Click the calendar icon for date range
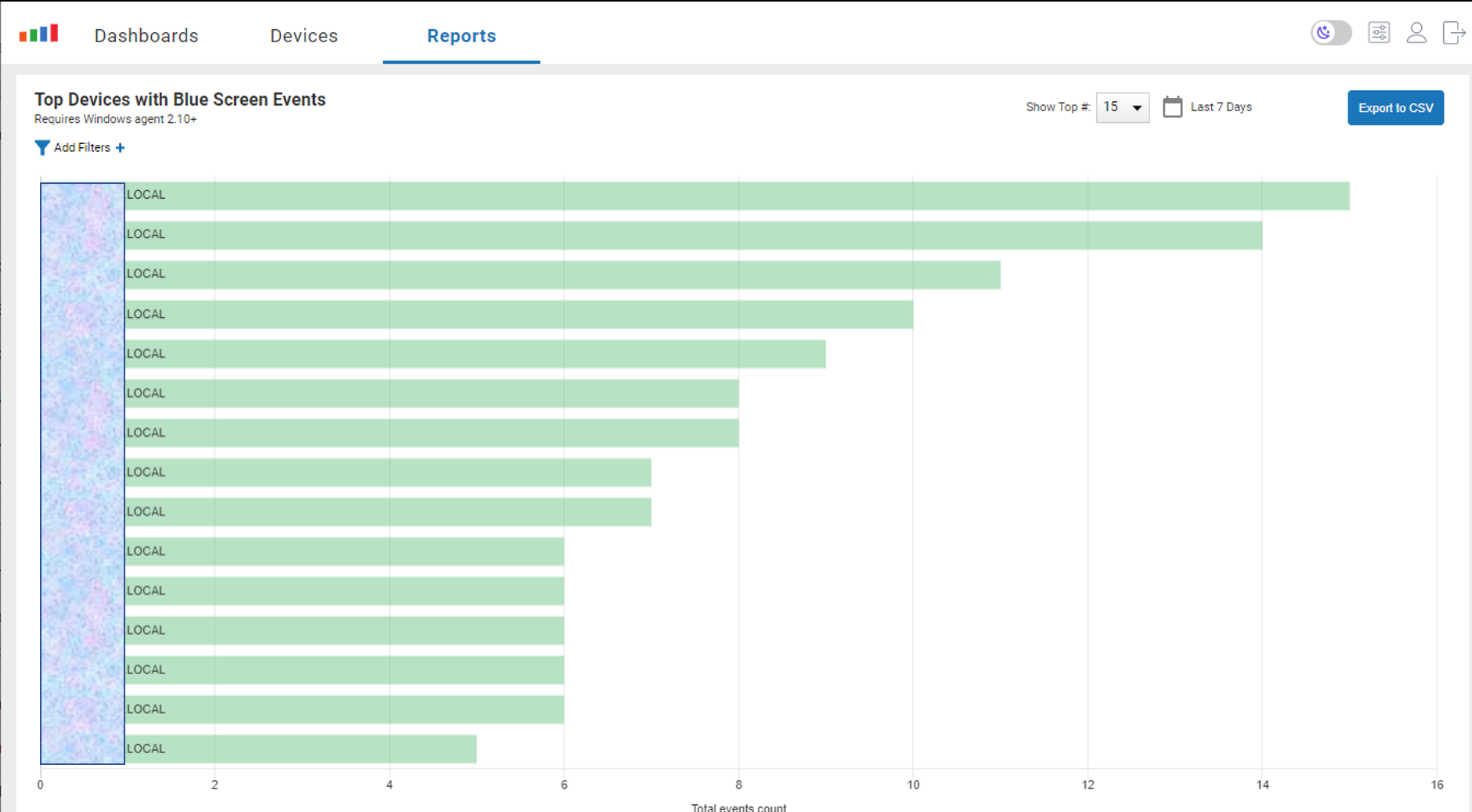This screenshot has width=1472, height=812. (1172, 107)
